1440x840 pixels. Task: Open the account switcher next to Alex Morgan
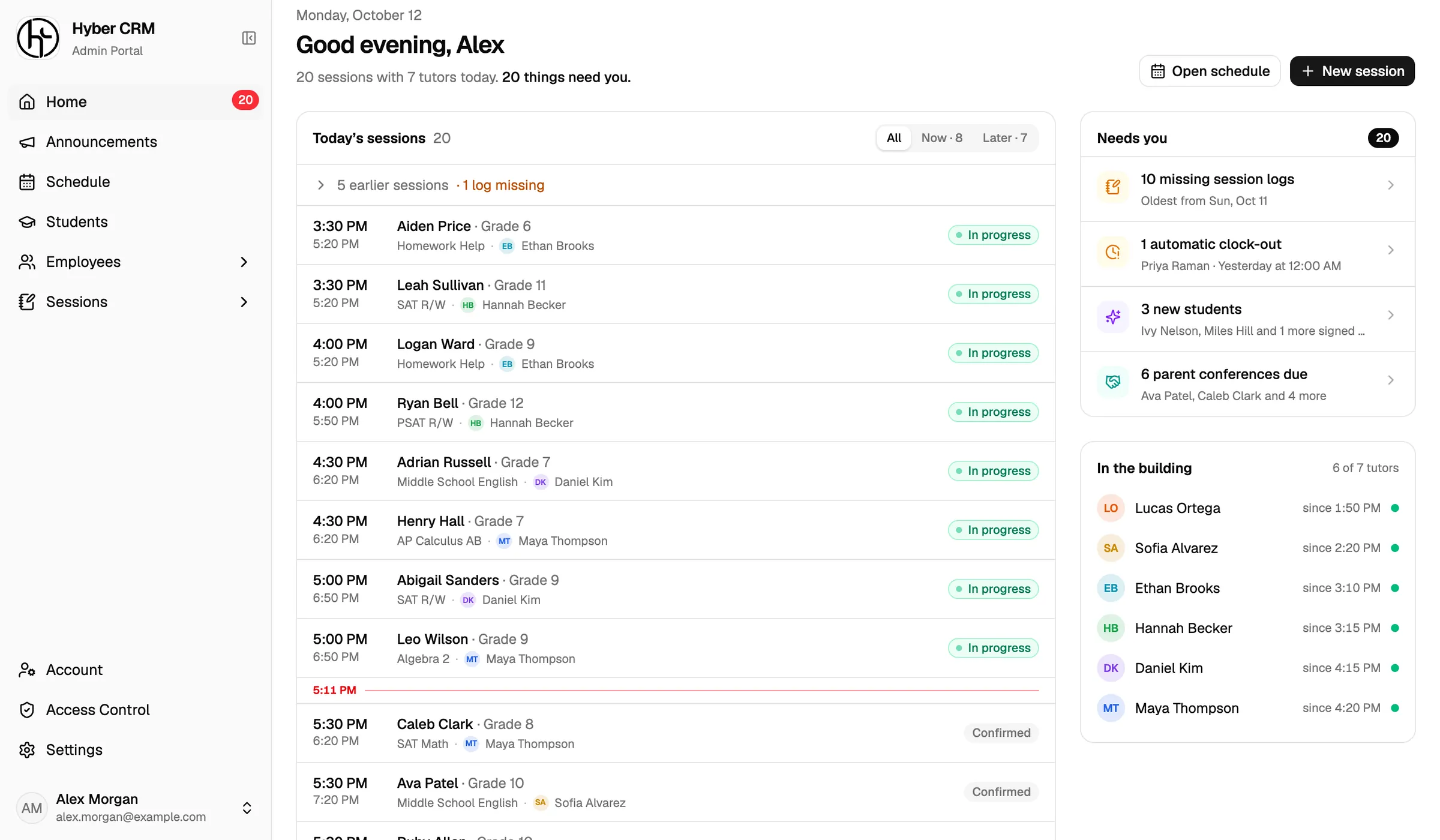click(247, 808)
